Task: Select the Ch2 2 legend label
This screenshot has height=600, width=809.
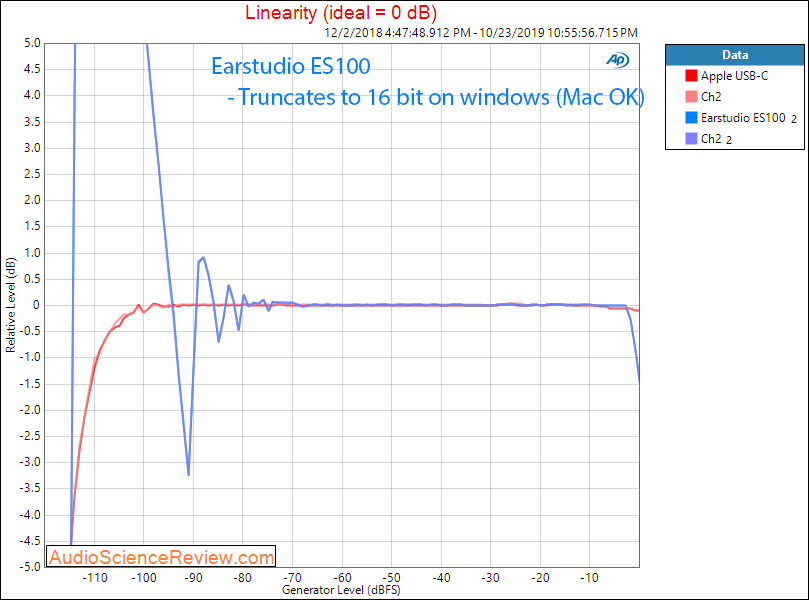Action: point(716,139)
